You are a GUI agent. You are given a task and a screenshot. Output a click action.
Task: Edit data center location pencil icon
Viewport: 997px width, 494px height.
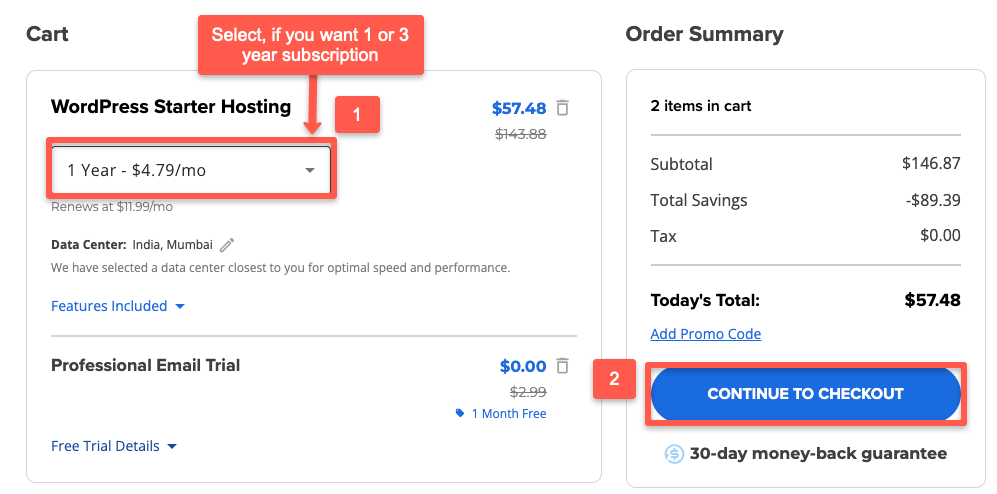click(x=227, y=245)
